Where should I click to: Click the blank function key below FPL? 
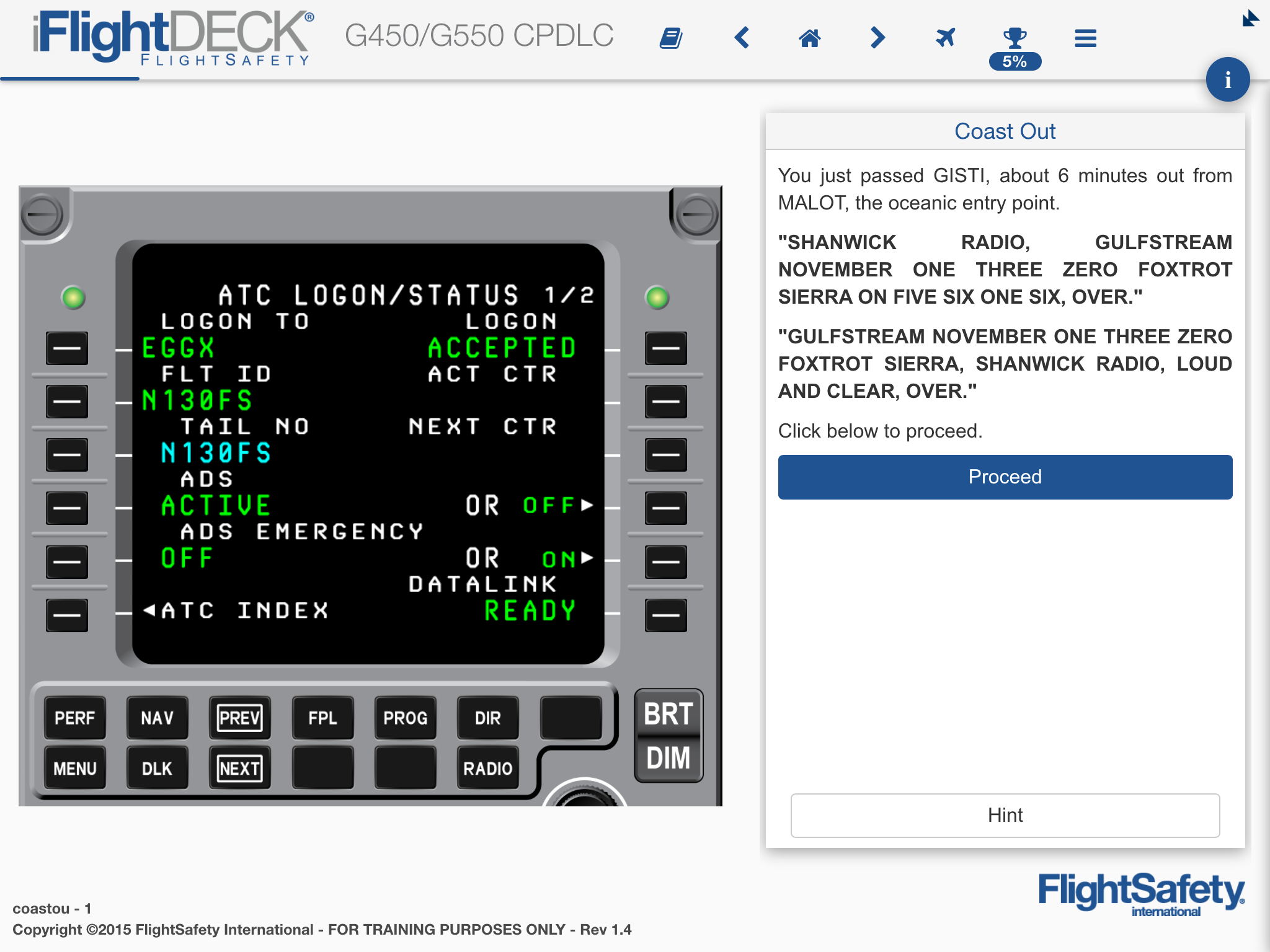tap(322, 768)
